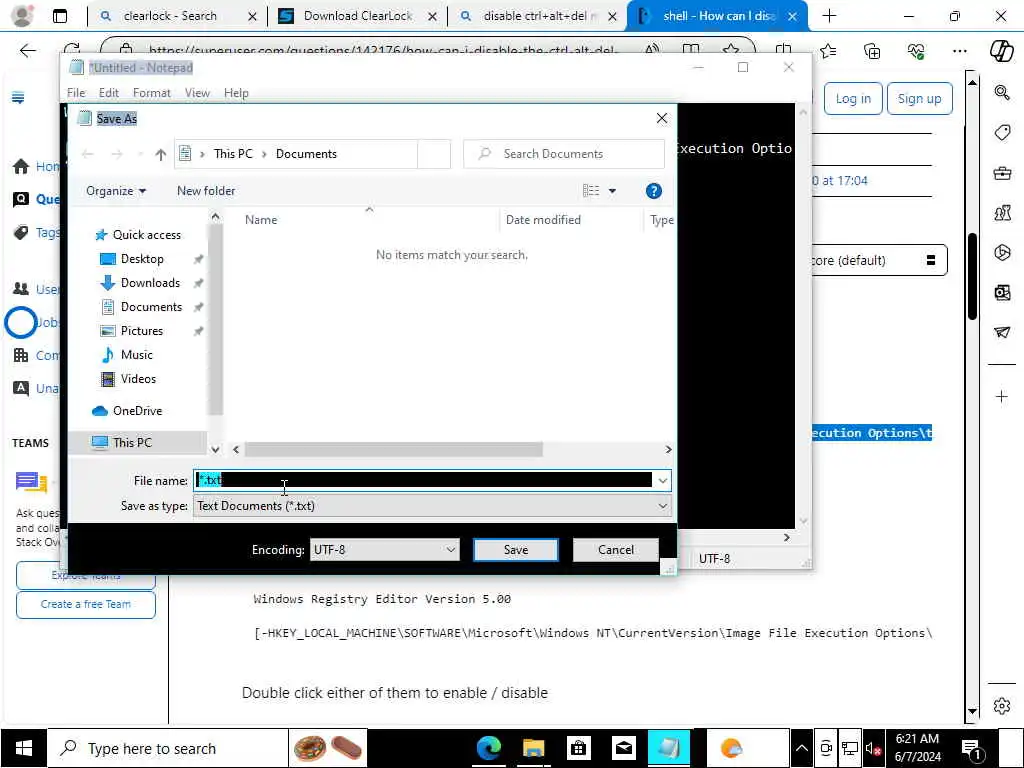Open Notepad's Format menu

click(152, 93)
